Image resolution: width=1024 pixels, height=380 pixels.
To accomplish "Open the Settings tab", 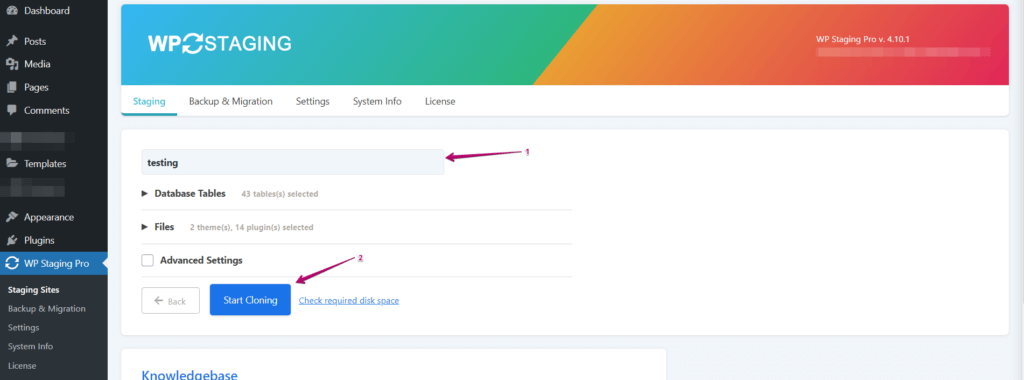I will click(313, 101).
